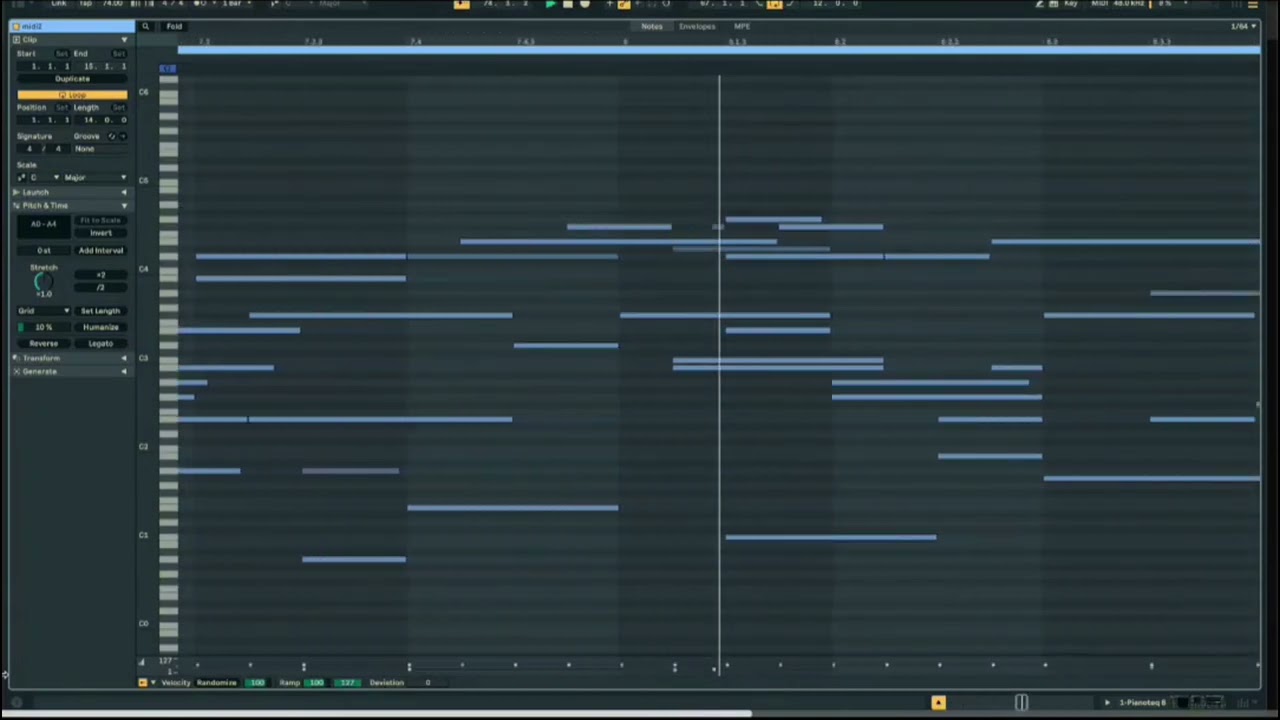Click Set next to Position
The height and width of the screenshot is (720, 1280).
pos(61,107)
